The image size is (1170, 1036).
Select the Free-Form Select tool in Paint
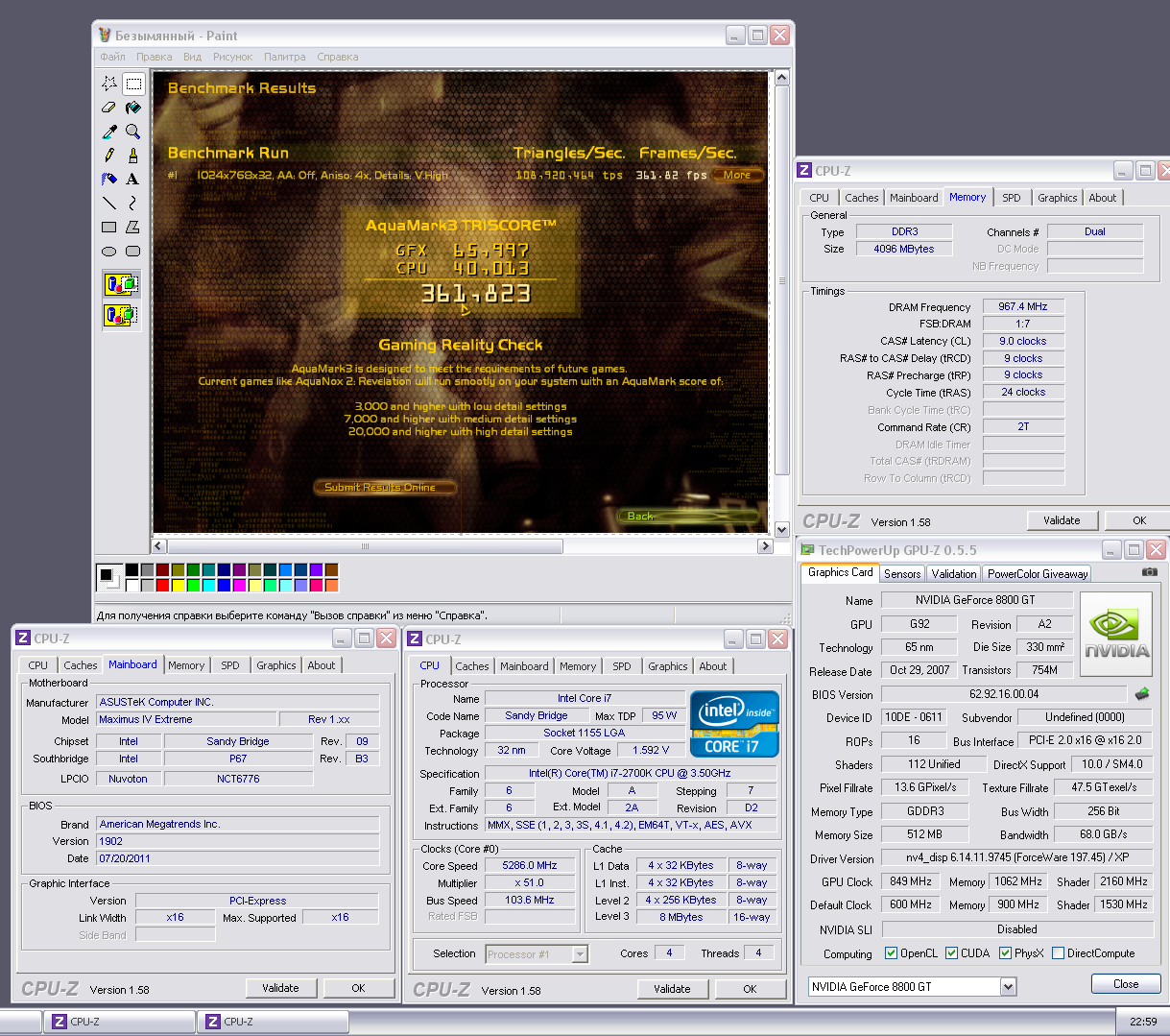tap(109, 84)
